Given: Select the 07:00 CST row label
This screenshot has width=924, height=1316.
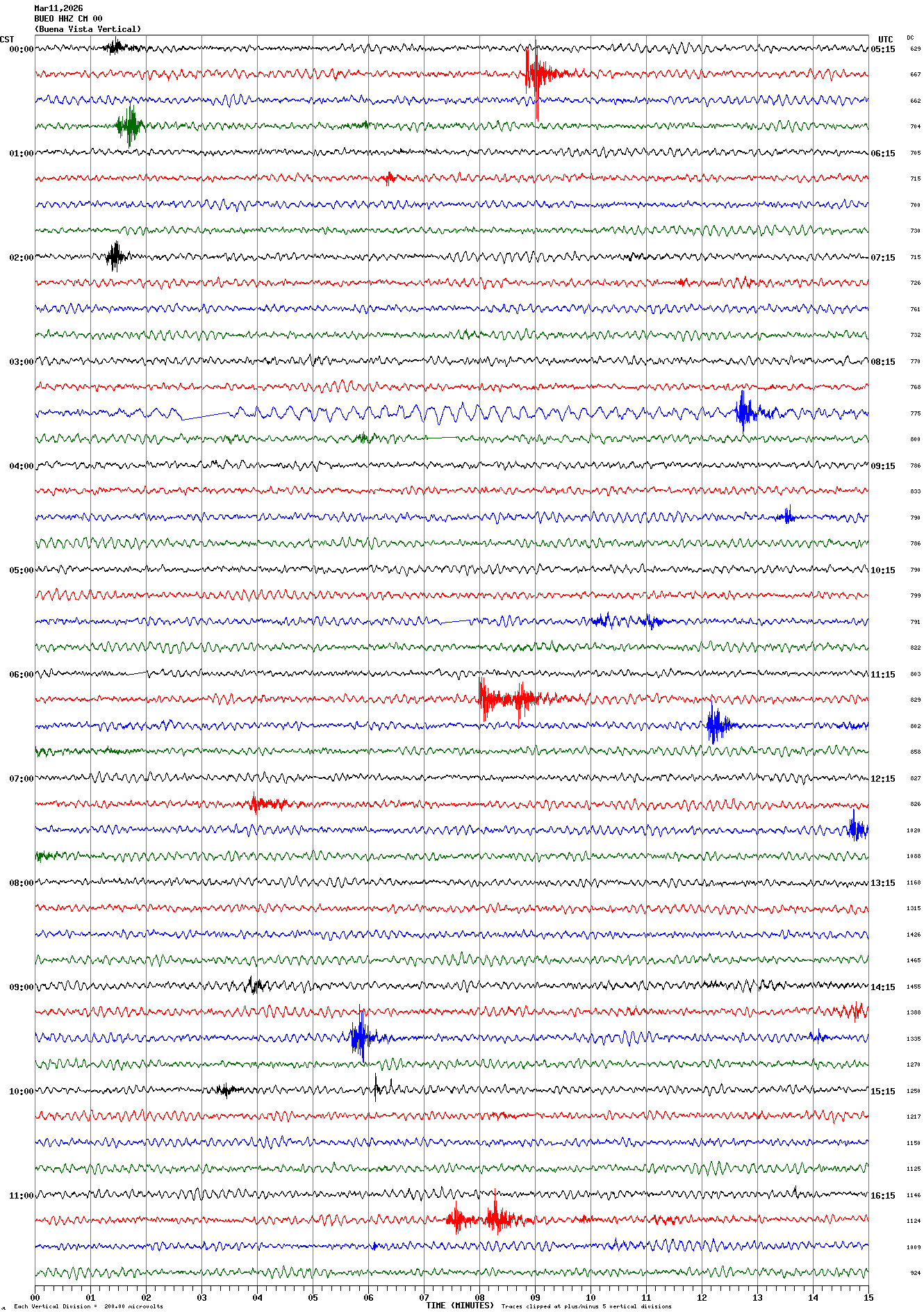Looking at the screenshot, I should 21,779.
